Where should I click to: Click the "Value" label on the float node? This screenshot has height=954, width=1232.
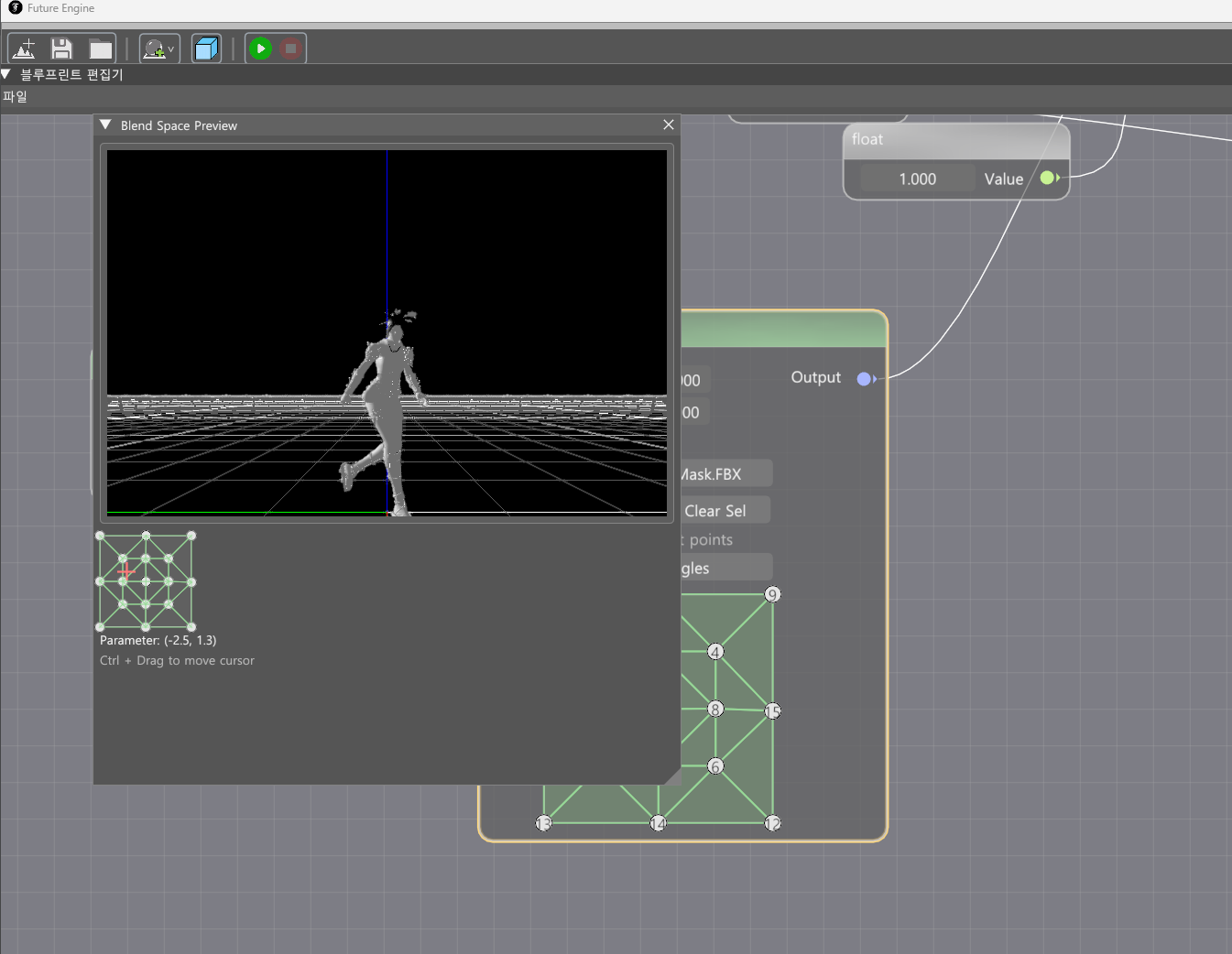[1003, 179]
